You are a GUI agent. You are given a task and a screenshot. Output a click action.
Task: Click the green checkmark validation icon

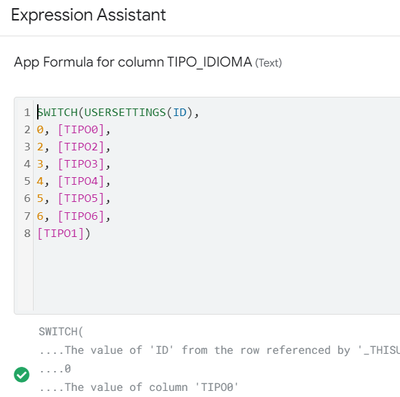click(22, 375)
